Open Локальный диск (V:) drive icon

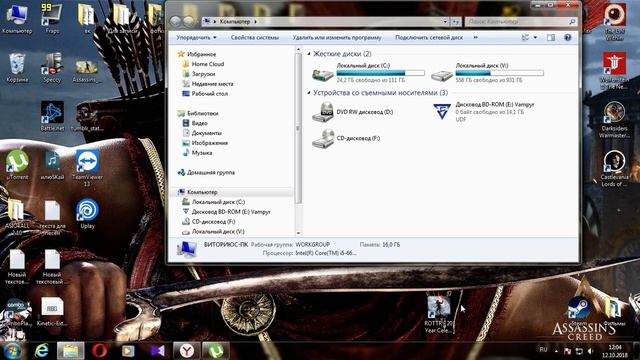[x=487, y=72]
